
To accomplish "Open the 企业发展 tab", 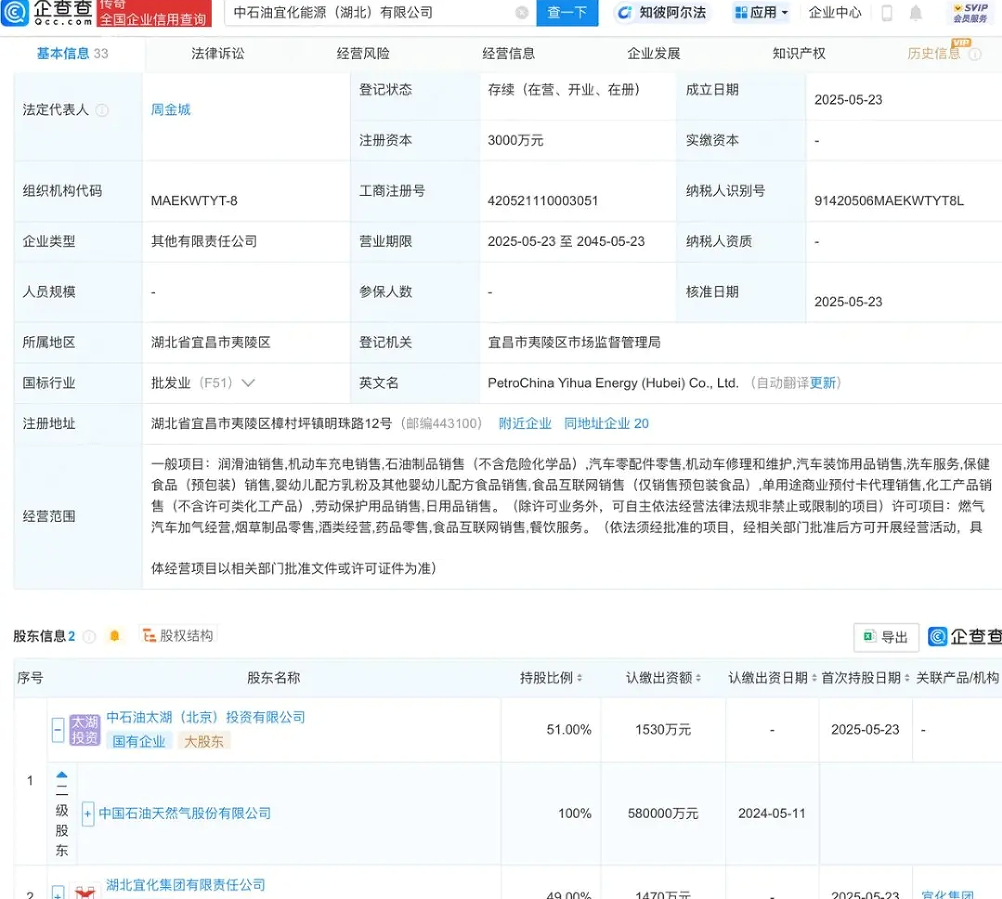I will [x=653, y=54].
